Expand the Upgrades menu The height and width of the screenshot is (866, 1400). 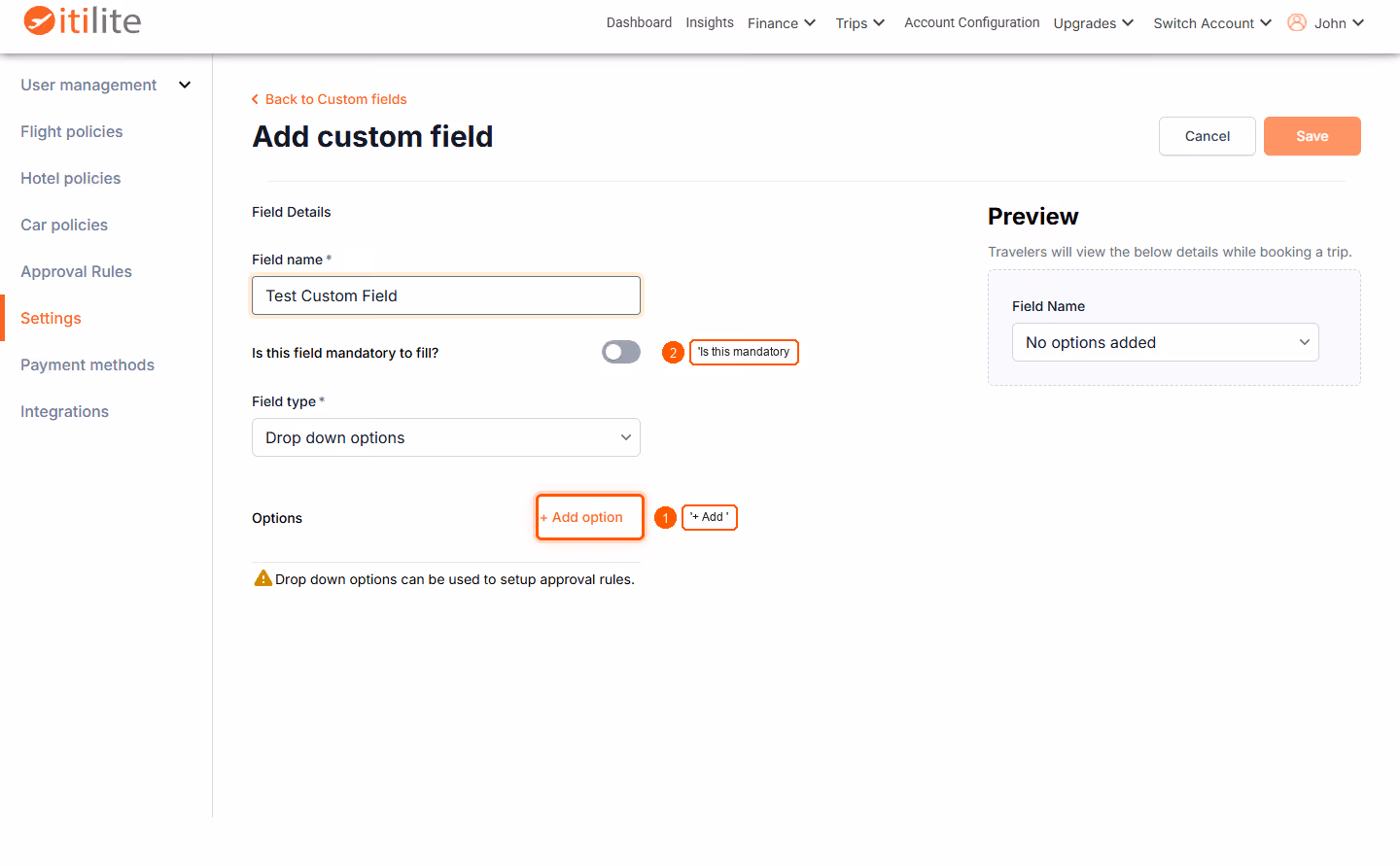point(1094,23)
